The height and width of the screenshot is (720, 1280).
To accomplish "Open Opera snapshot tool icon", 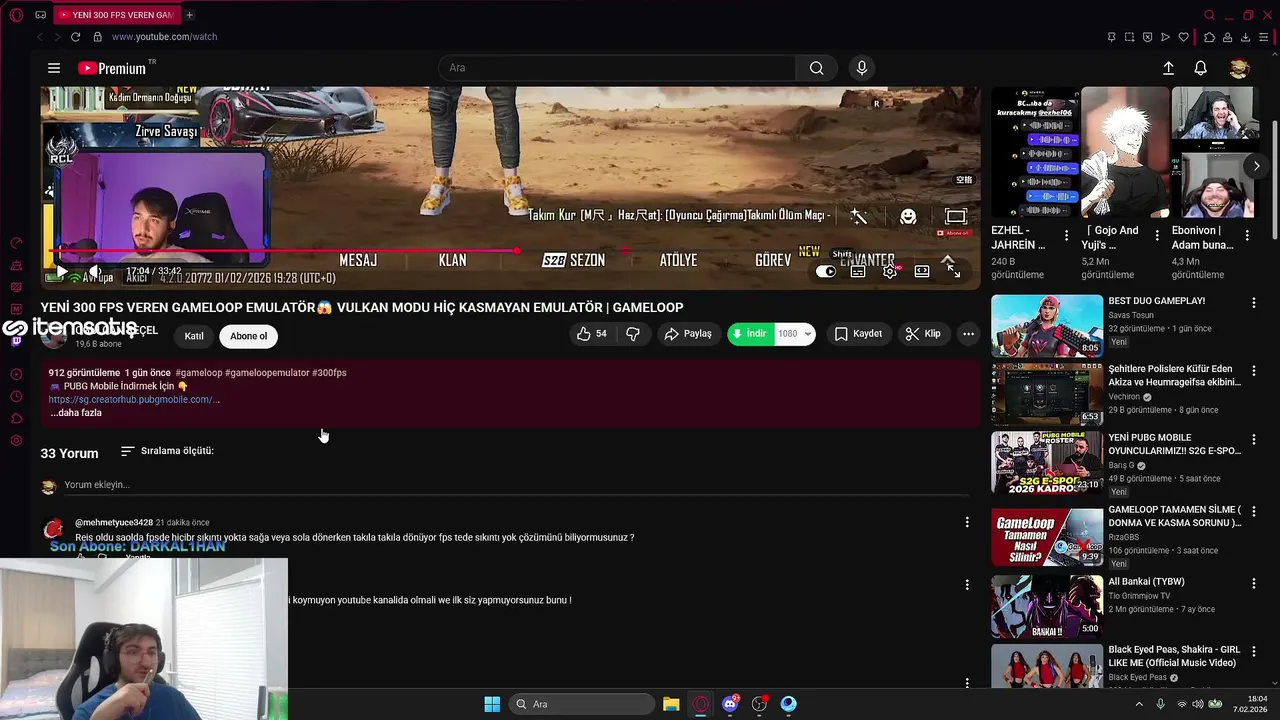I will point(1129,37).
